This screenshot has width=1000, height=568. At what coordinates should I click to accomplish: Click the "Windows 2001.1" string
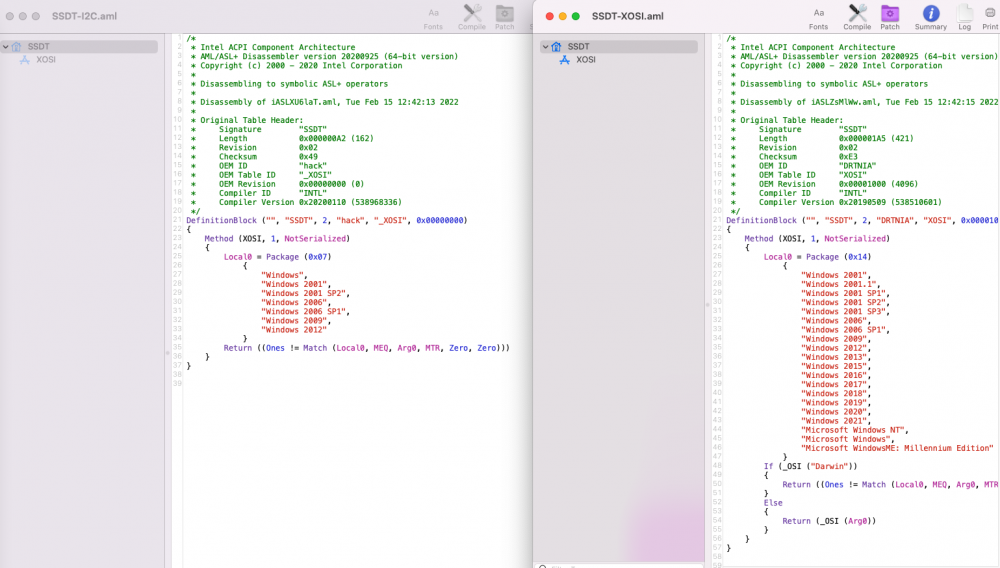pos(838,284)
